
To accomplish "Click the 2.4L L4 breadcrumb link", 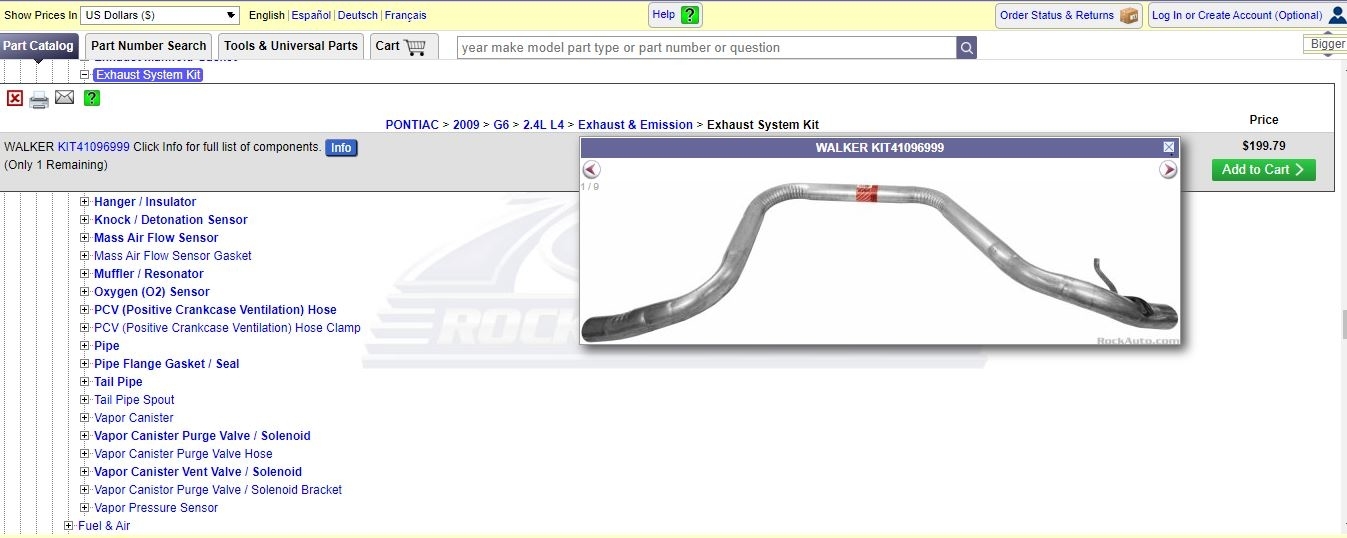I will tap(543, 125).
